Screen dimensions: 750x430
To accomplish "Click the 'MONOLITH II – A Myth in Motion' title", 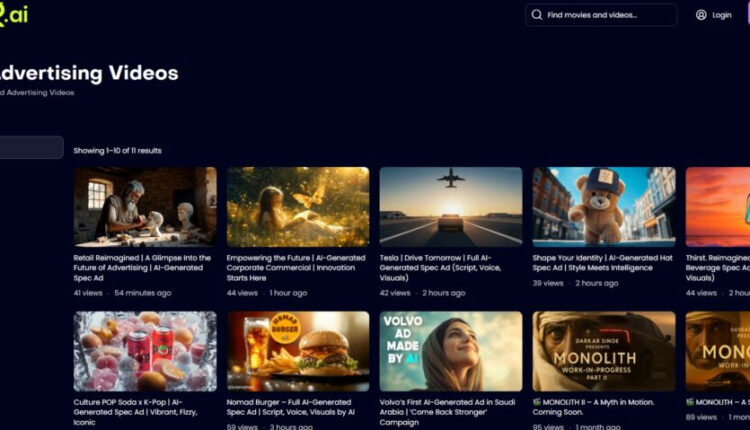I will point(594,407).
